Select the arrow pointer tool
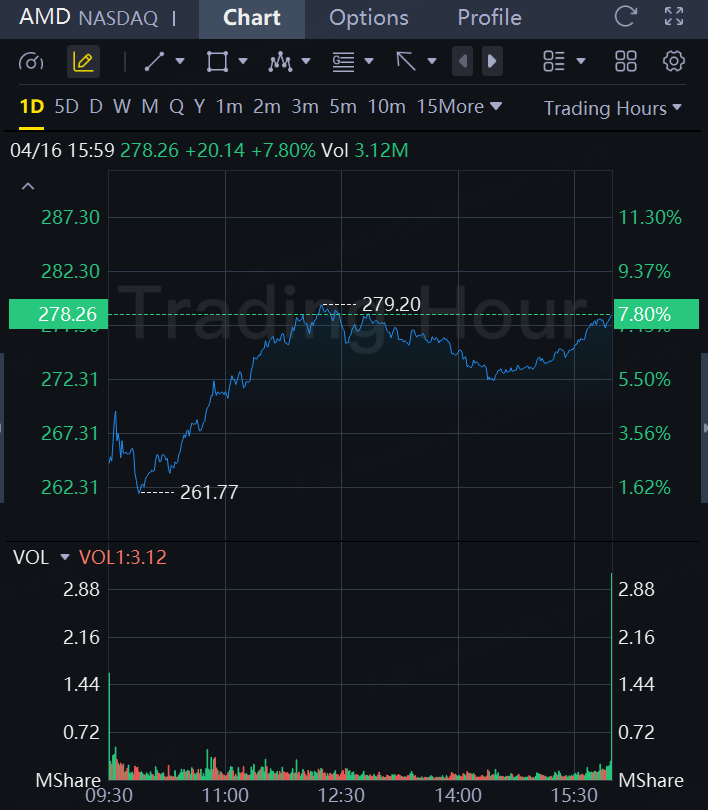 point(406,61)
